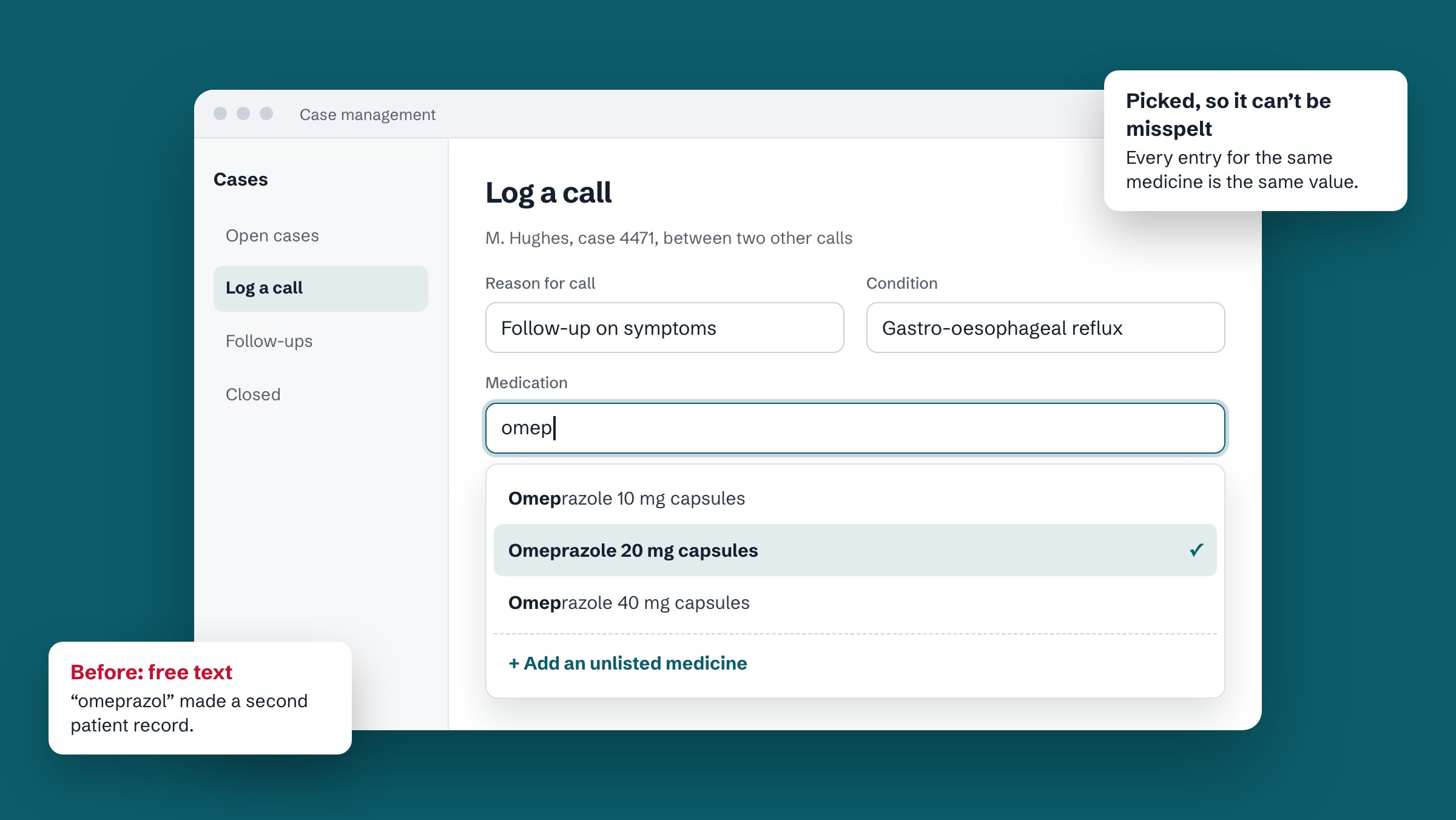Focus the Medication search input
1456x820 pixels.
coord(855,428)
